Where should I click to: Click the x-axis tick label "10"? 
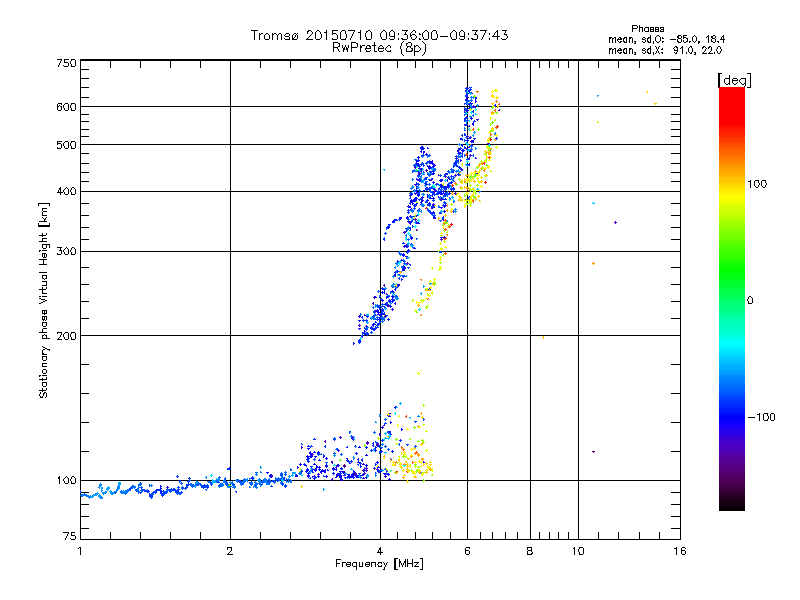(x=578, y=551)
